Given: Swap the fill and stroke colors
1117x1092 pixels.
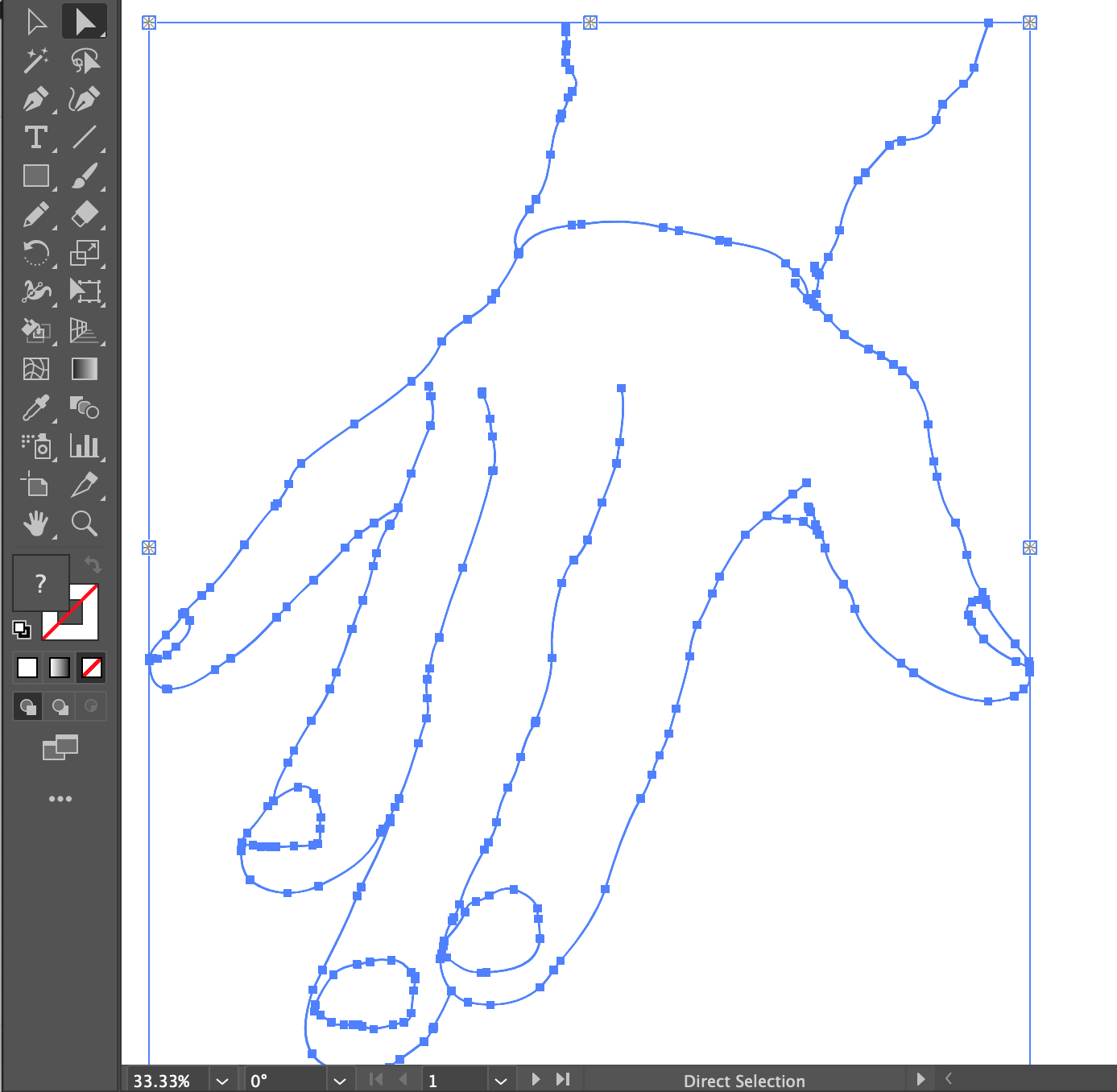Looking at the screenshot, I should (91, 564).
